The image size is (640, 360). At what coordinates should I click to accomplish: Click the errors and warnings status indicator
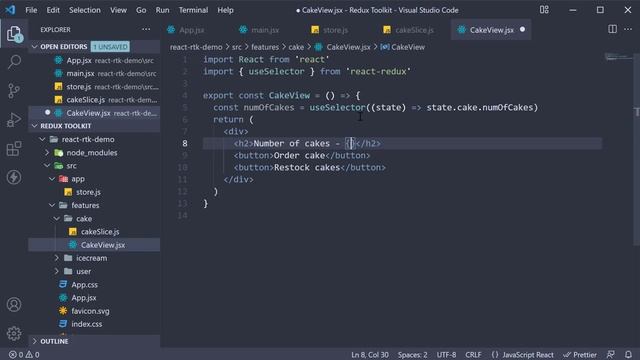(24, 355)
